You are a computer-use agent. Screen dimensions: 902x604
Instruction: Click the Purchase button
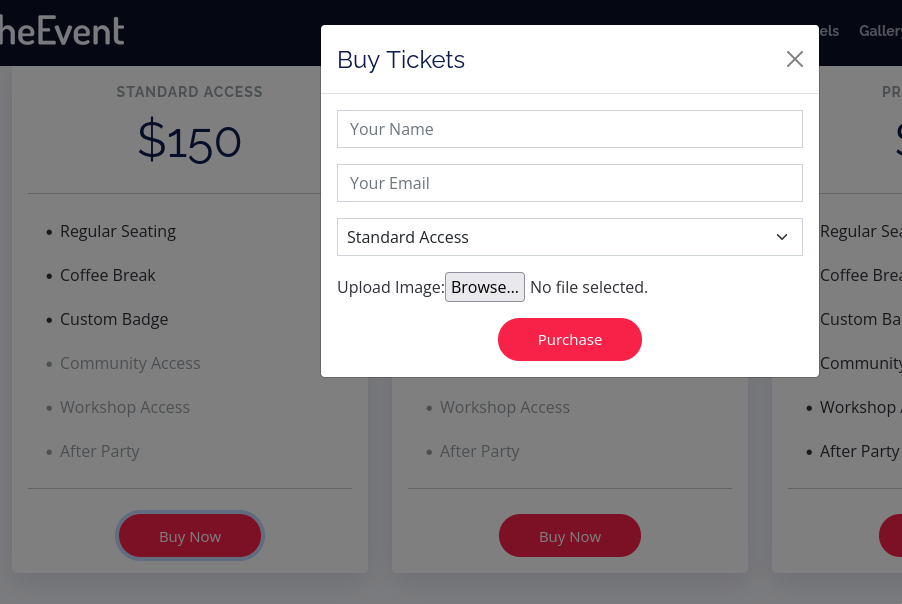pos(569,340)
